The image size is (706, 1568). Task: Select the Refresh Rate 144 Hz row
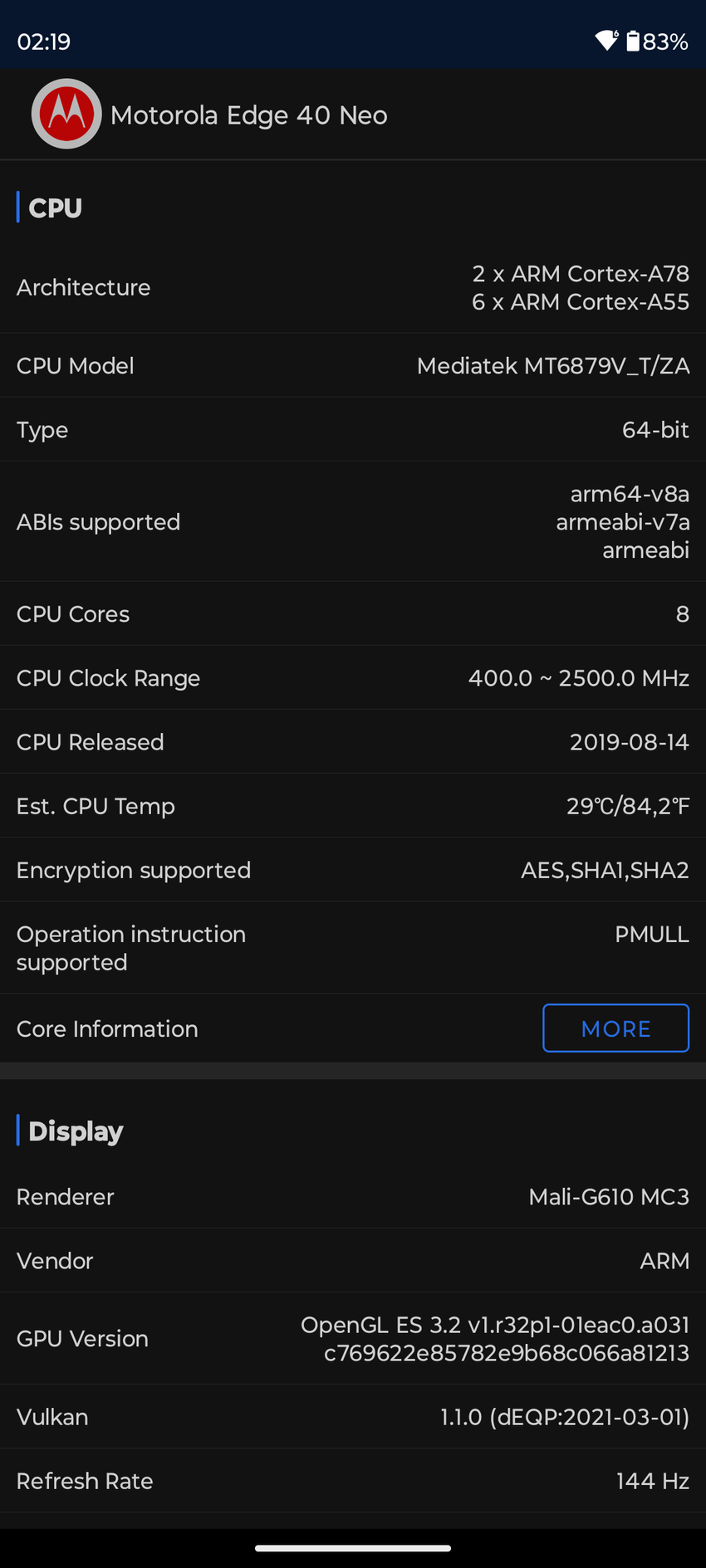[353, 1481]
